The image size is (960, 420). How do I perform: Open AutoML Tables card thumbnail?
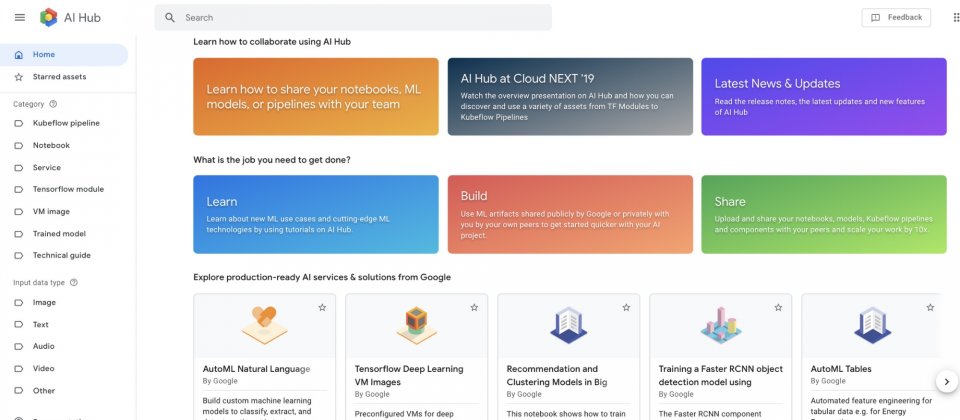[872, 326]
